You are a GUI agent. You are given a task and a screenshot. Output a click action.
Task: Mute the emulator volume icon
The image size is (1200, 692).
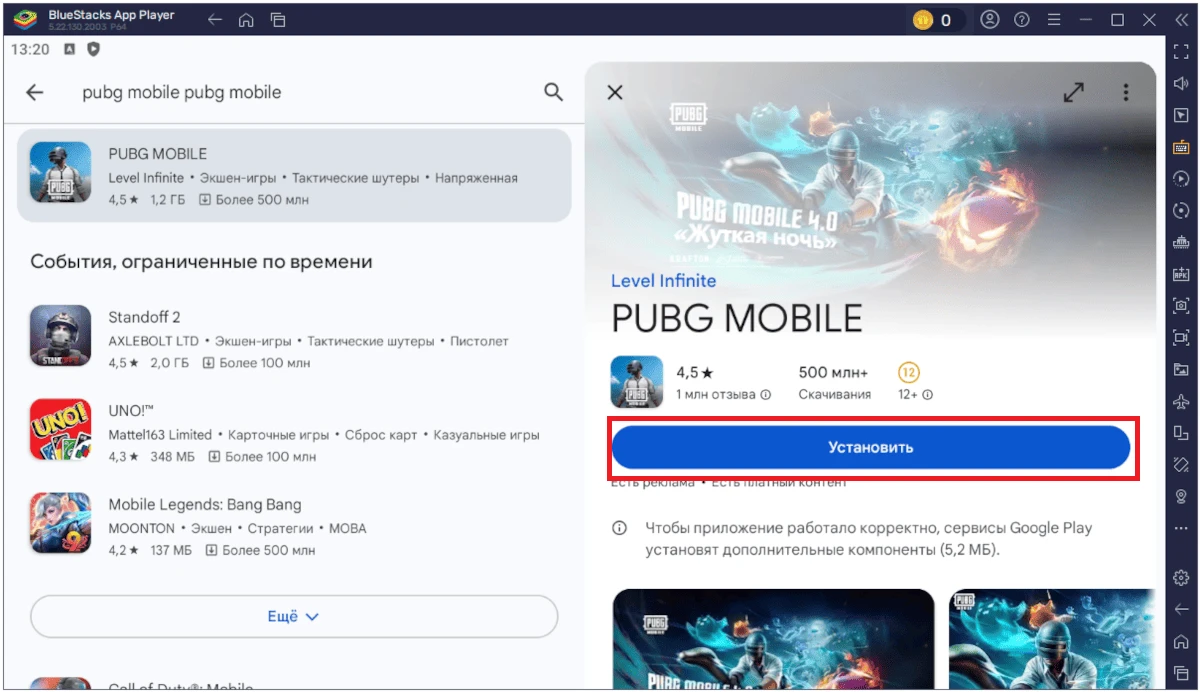[1180, 83]
